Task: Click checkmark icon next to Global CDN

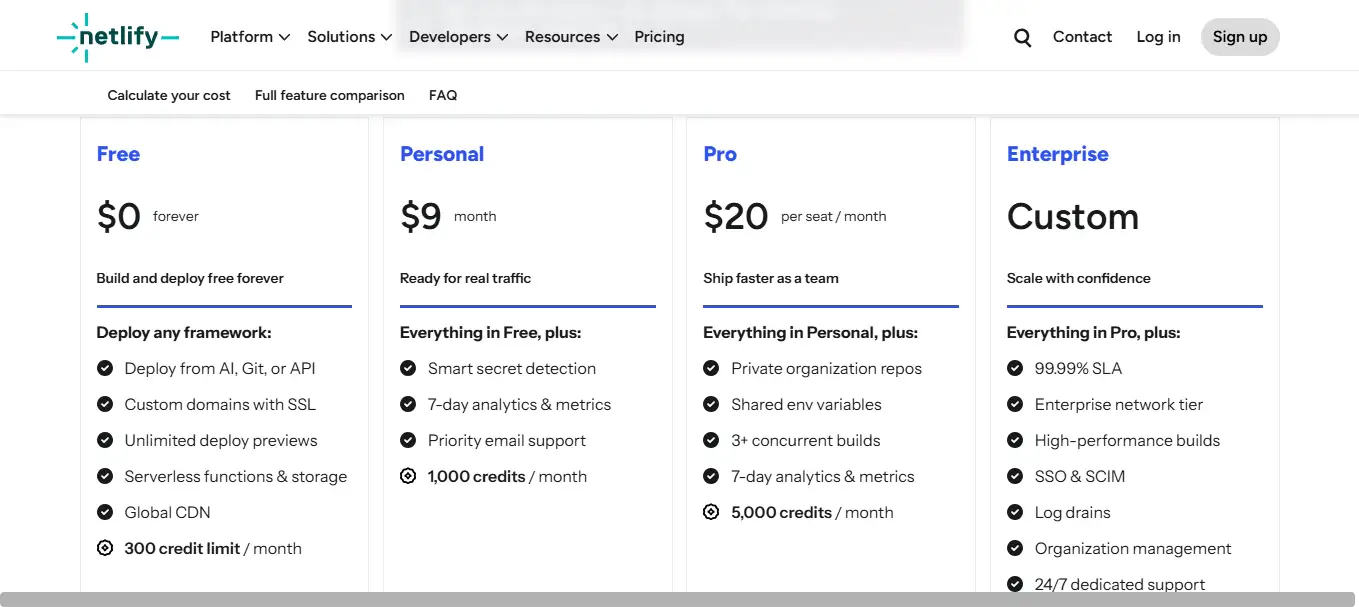Action: pos(105,512)
